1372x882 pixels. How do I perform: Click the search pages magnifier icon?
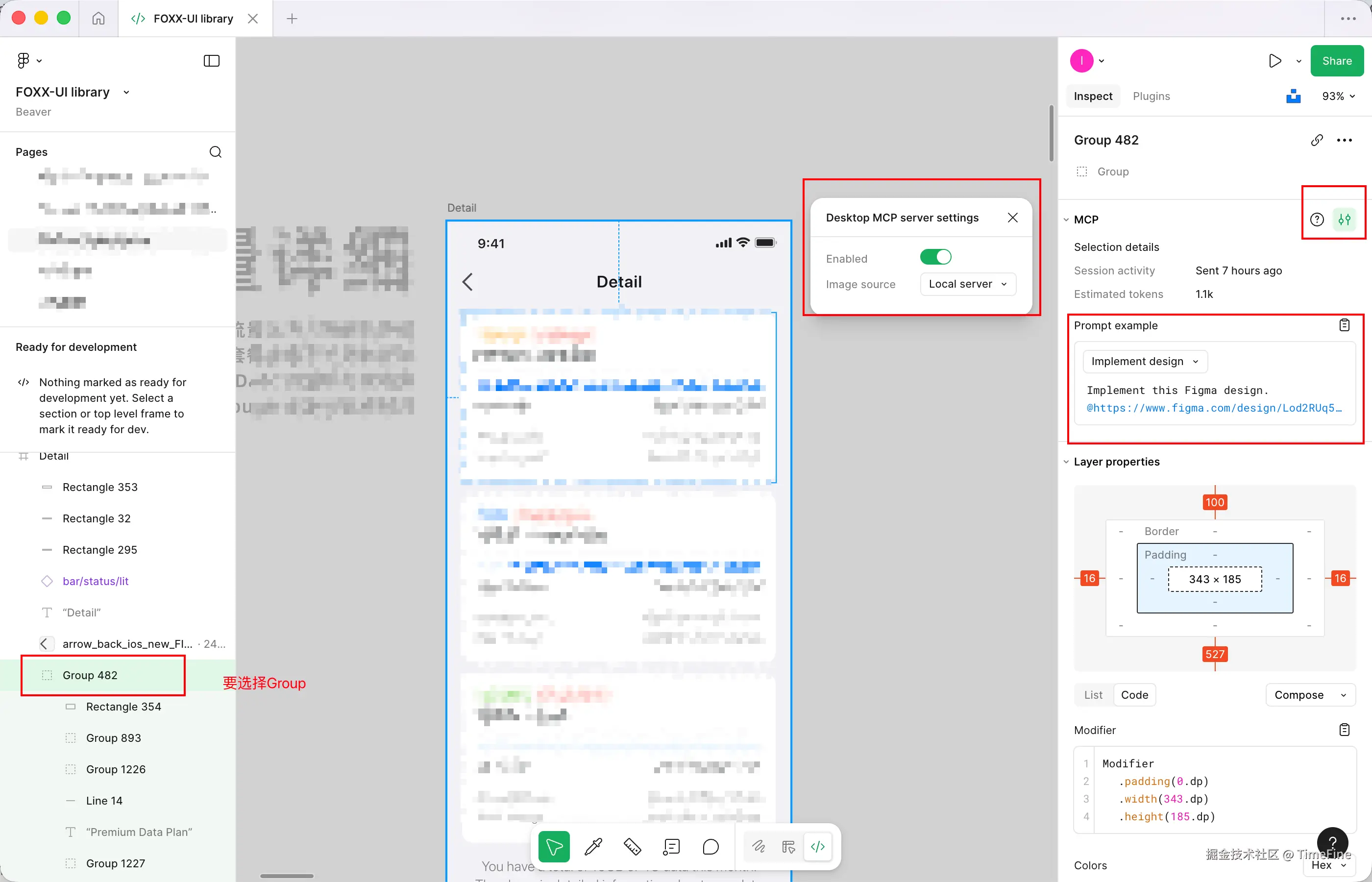coord(215,152)
